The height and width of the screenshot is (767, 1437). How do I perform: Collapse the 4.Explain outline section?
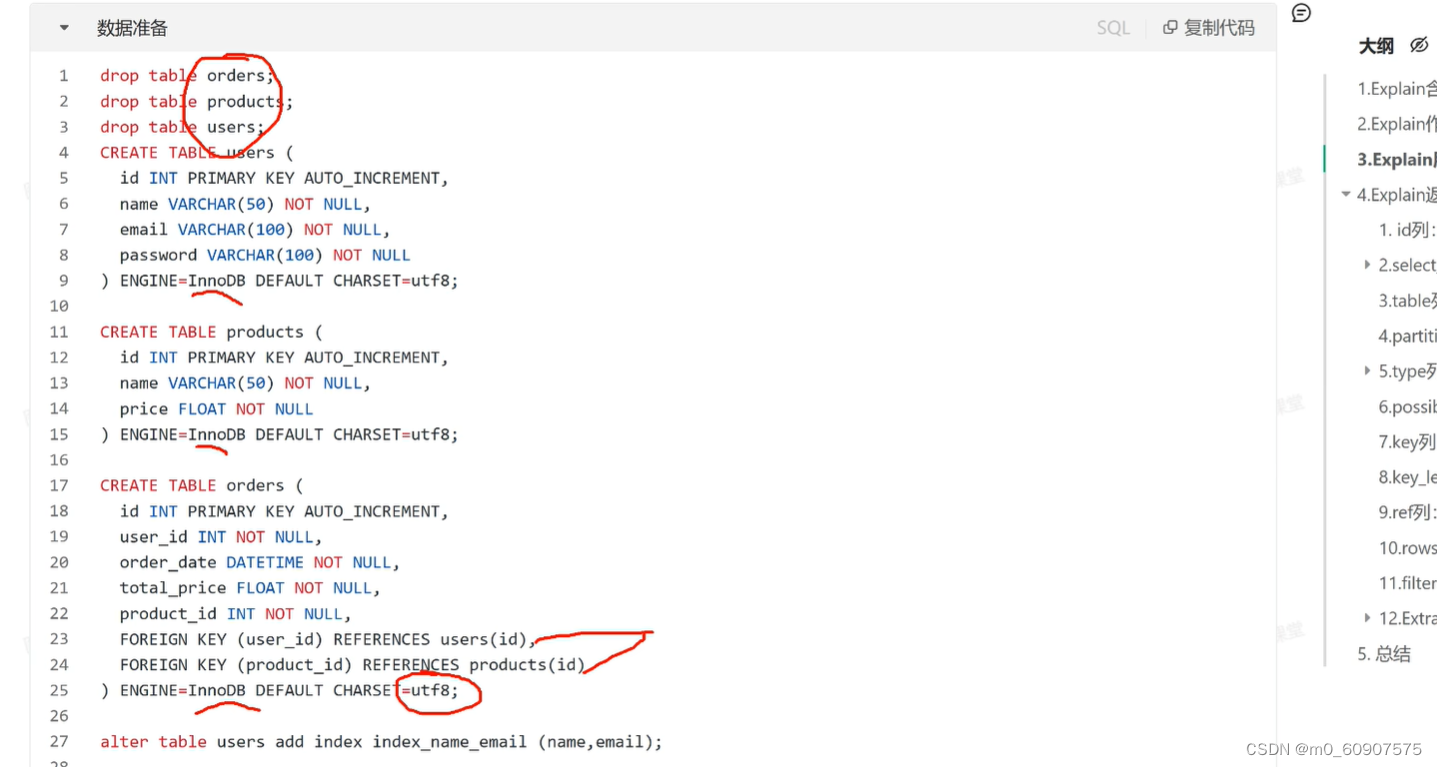[1346, 195]
